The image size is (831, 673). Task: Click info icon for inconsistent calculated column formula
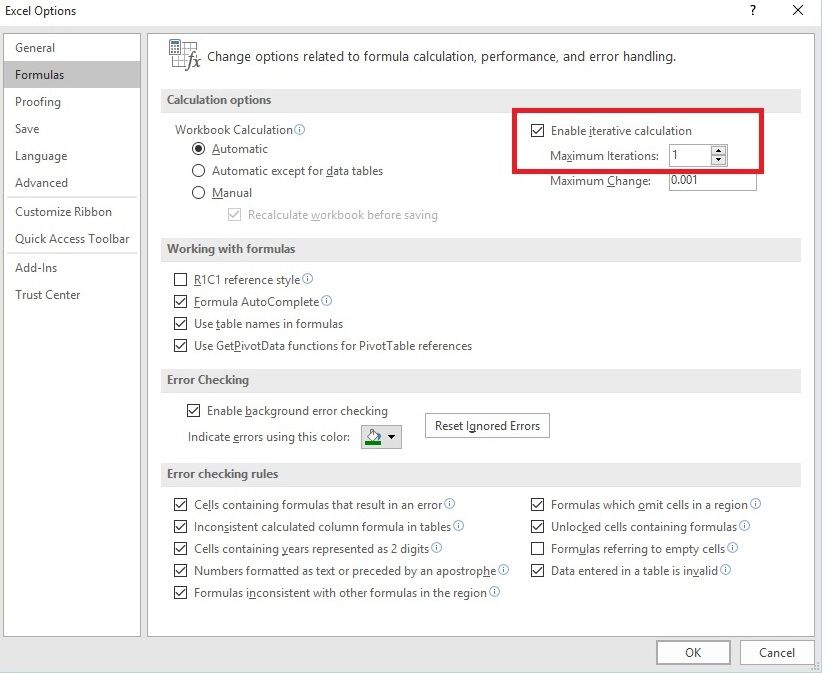coord(458,525)
